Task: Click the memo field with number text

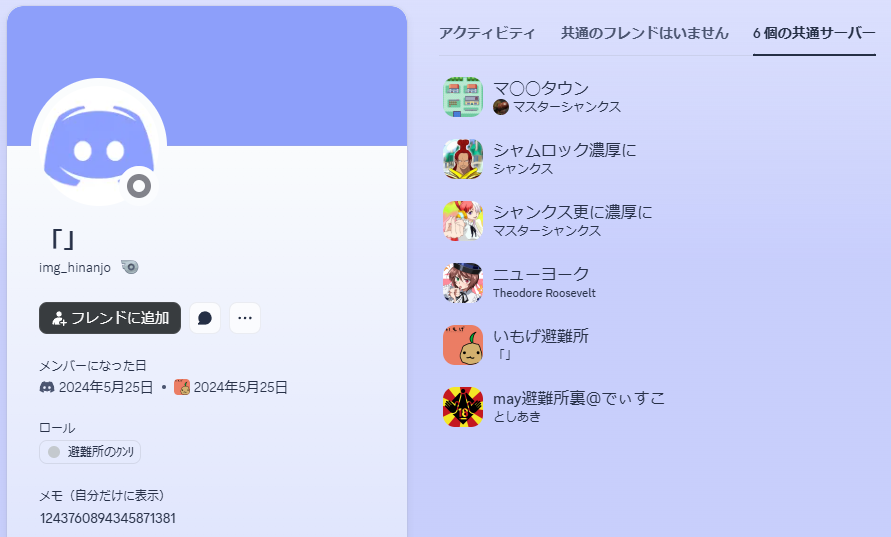Action: [107, 518]
